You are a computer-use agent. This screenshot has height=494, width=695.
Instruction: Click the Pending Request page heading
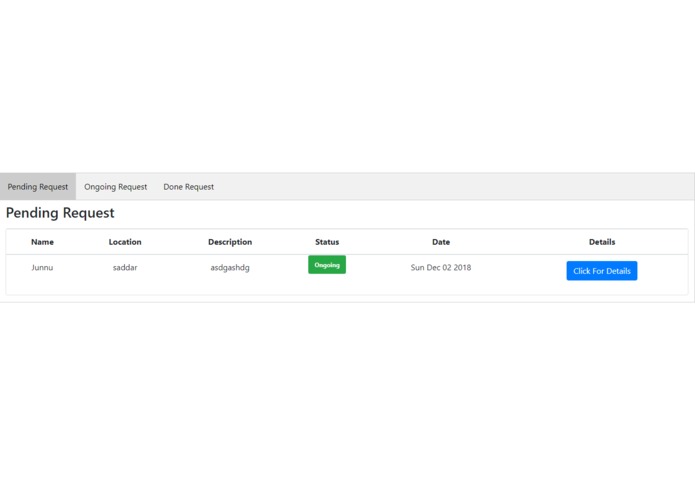pos(60,213)
